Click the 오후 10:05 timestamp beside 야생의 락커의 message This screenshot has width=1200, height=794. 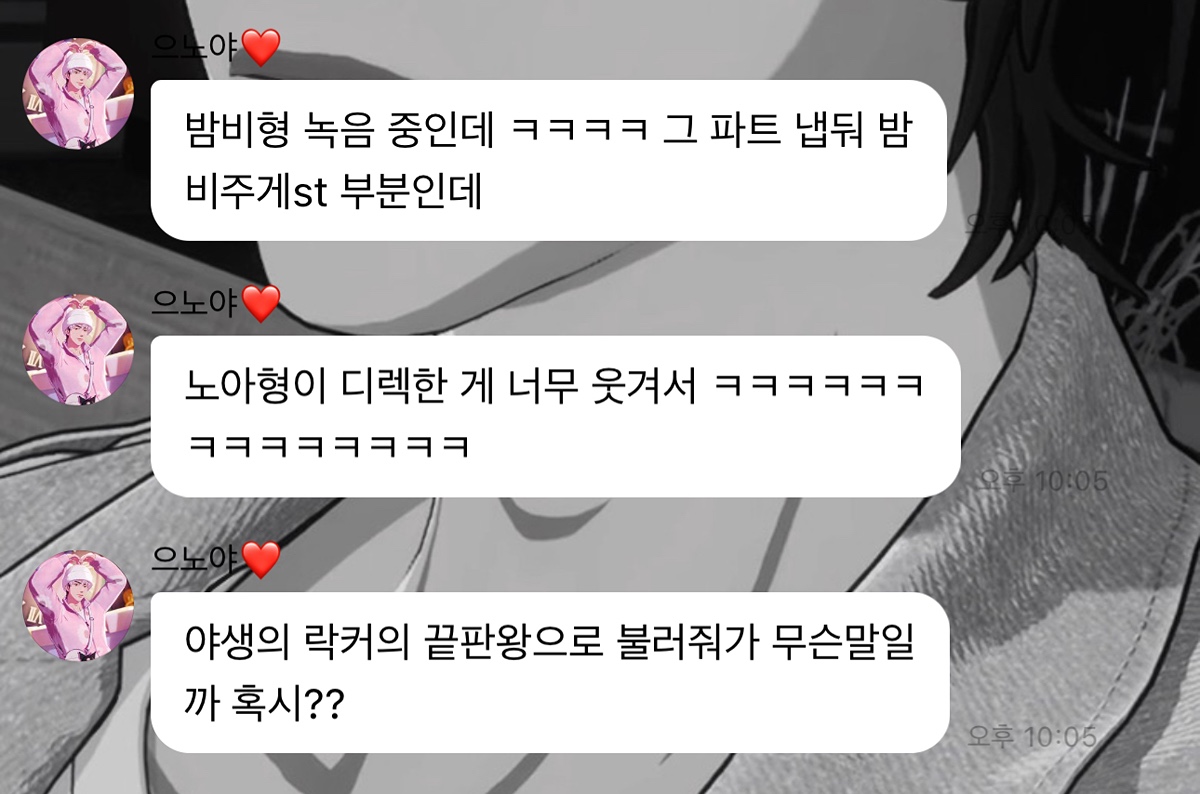1032,737
